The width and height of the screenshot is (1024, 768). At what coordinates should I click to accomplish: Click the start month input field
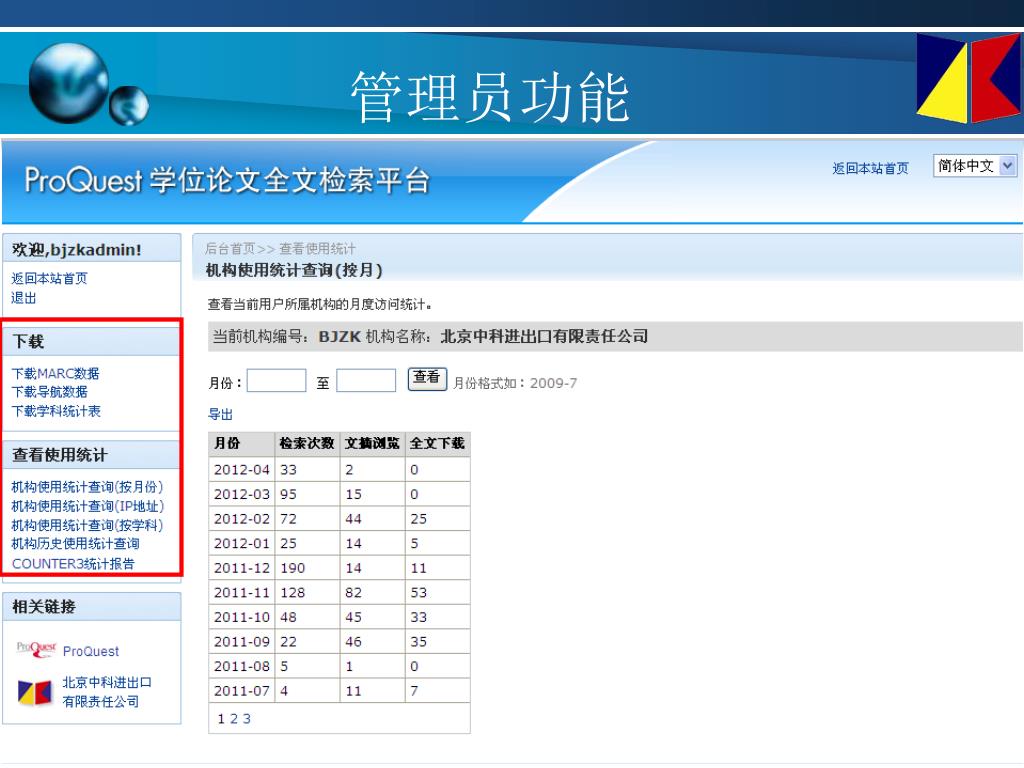(x=276, y=381)
